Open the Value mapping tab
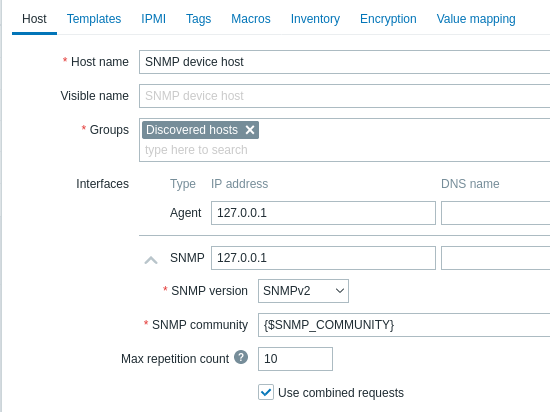The height and width of the screenshot is (412, 550). [476, 19]
